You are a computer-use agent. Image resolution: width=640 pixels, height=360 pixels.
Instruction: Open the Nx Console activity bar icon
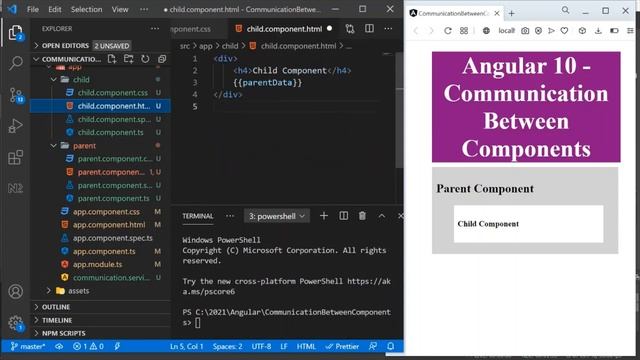tap(16, 188)
